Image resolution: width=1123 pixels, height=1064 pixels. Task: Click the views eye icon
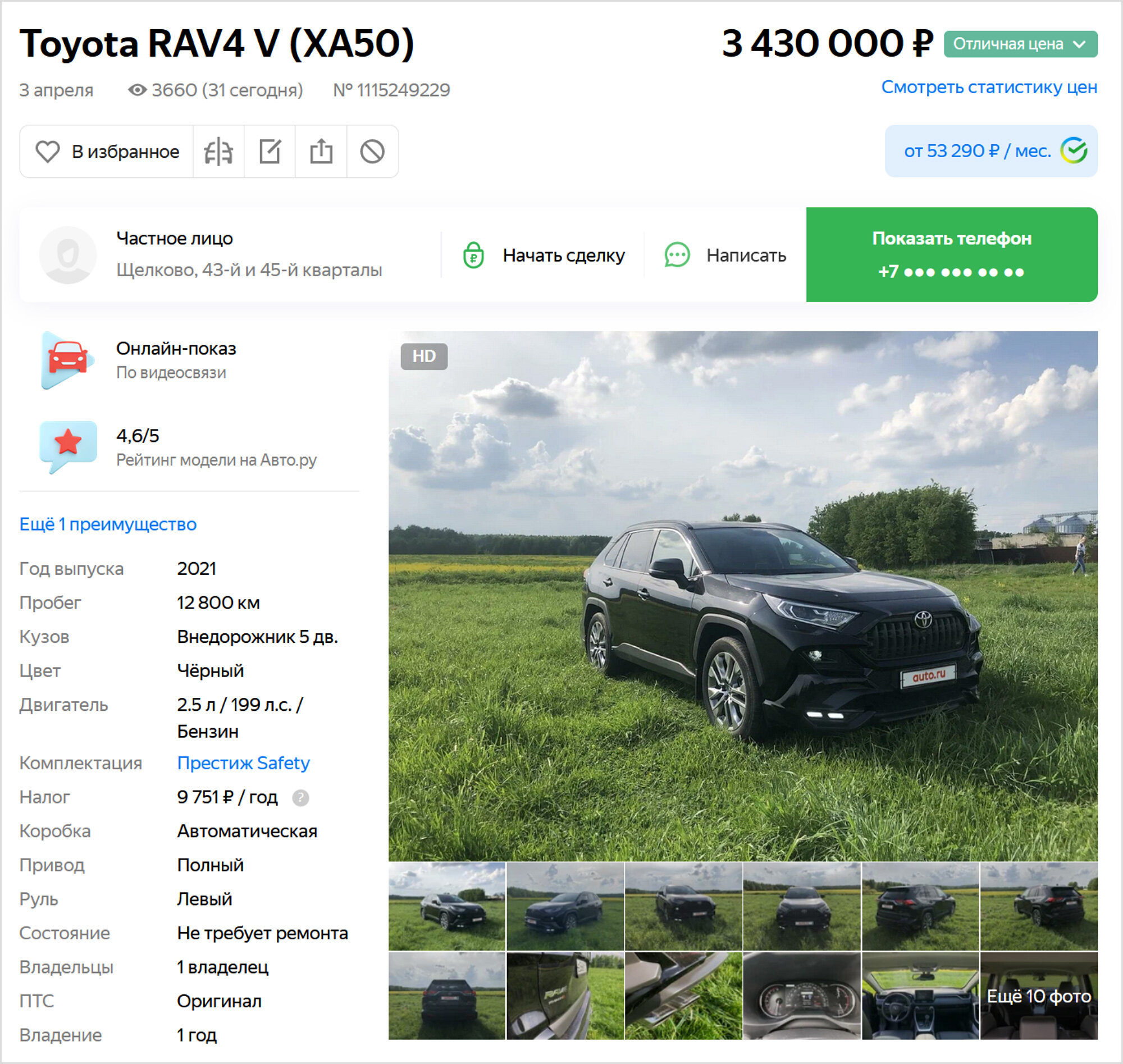point(137,90)
